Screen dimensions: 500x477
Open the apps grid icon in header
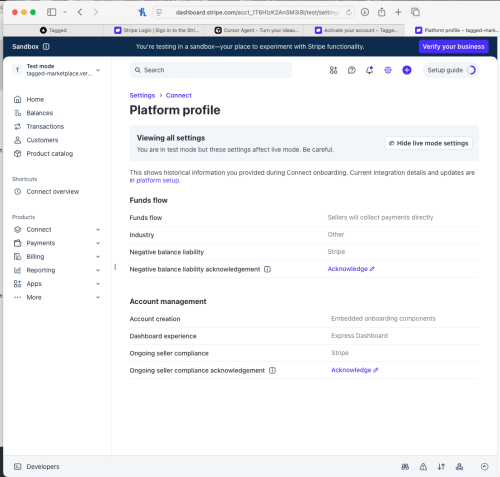(333, 70)
